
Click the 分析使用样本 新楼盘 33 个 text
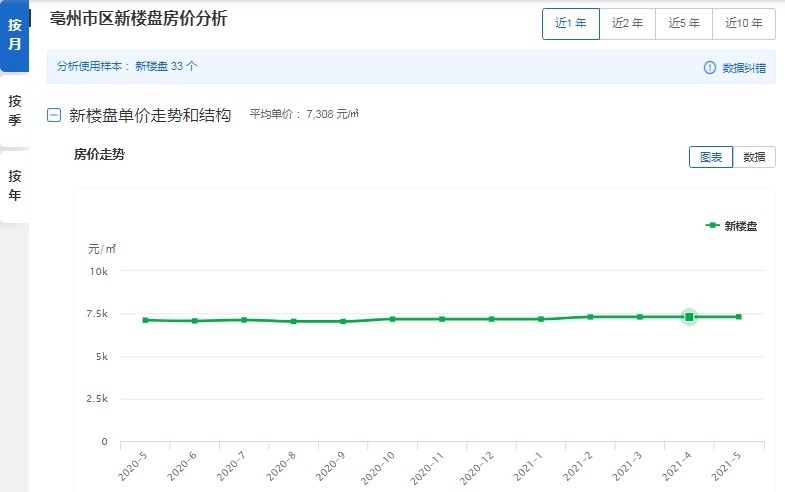tap(127, 66)
